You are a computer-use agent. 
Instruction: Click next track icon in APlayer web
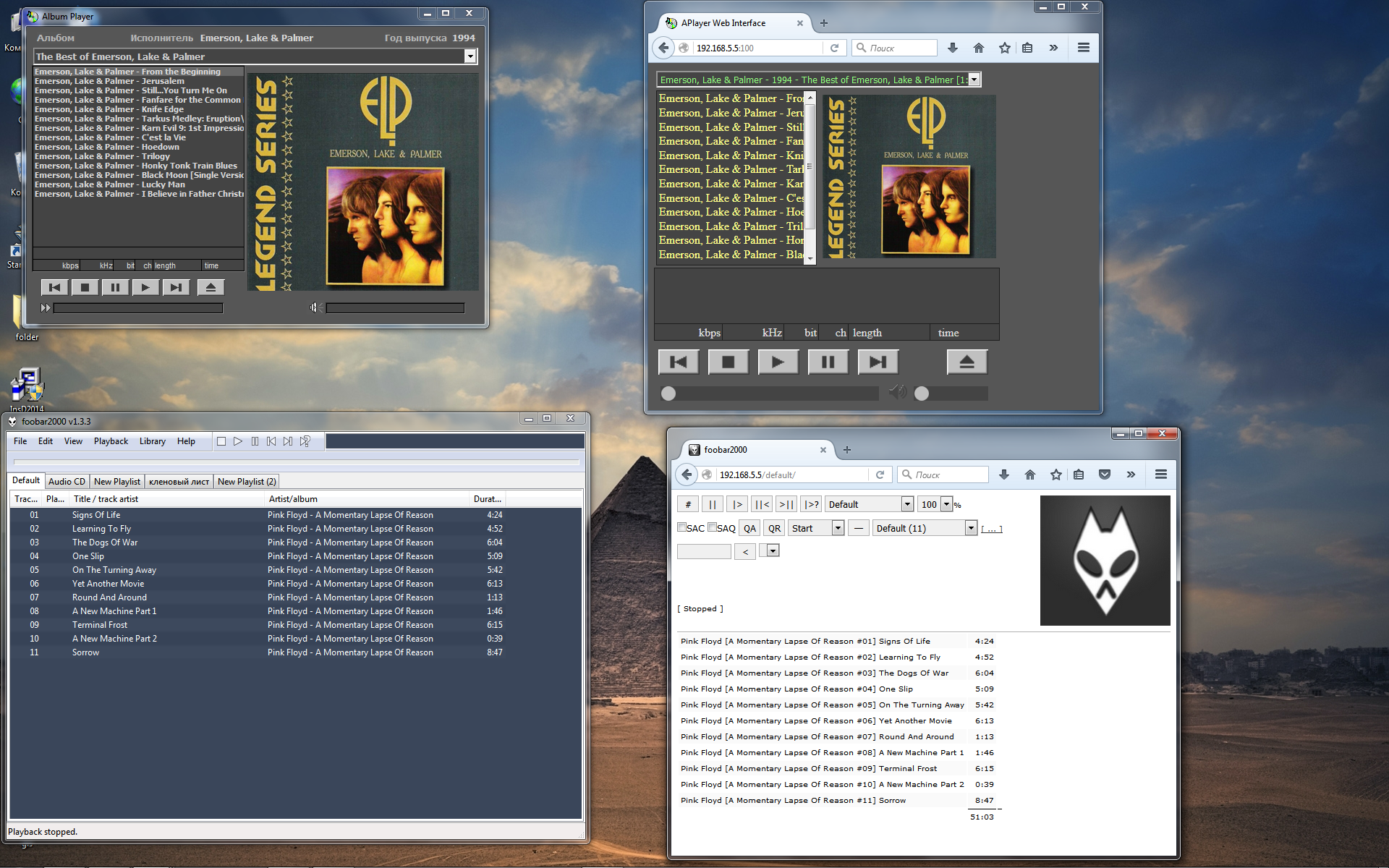(x=878, y=362)
